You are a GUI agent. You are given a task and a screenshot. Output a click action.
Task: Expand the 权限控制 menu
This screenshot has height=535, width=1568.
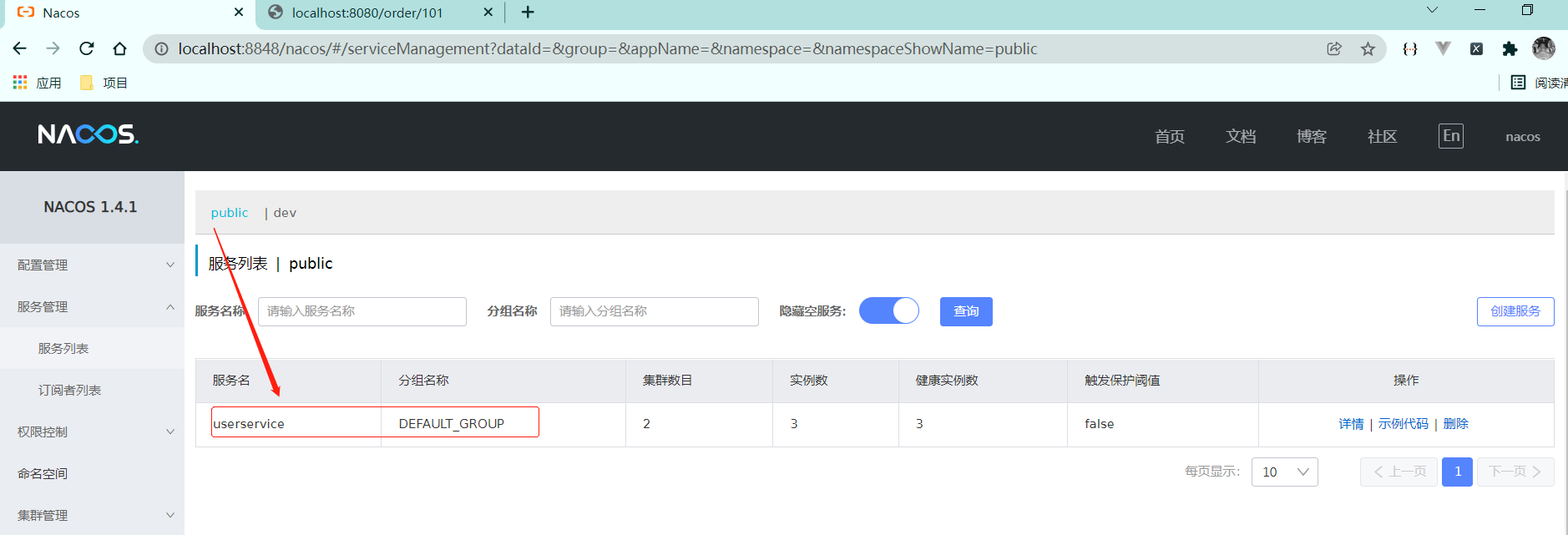[92, 432]
